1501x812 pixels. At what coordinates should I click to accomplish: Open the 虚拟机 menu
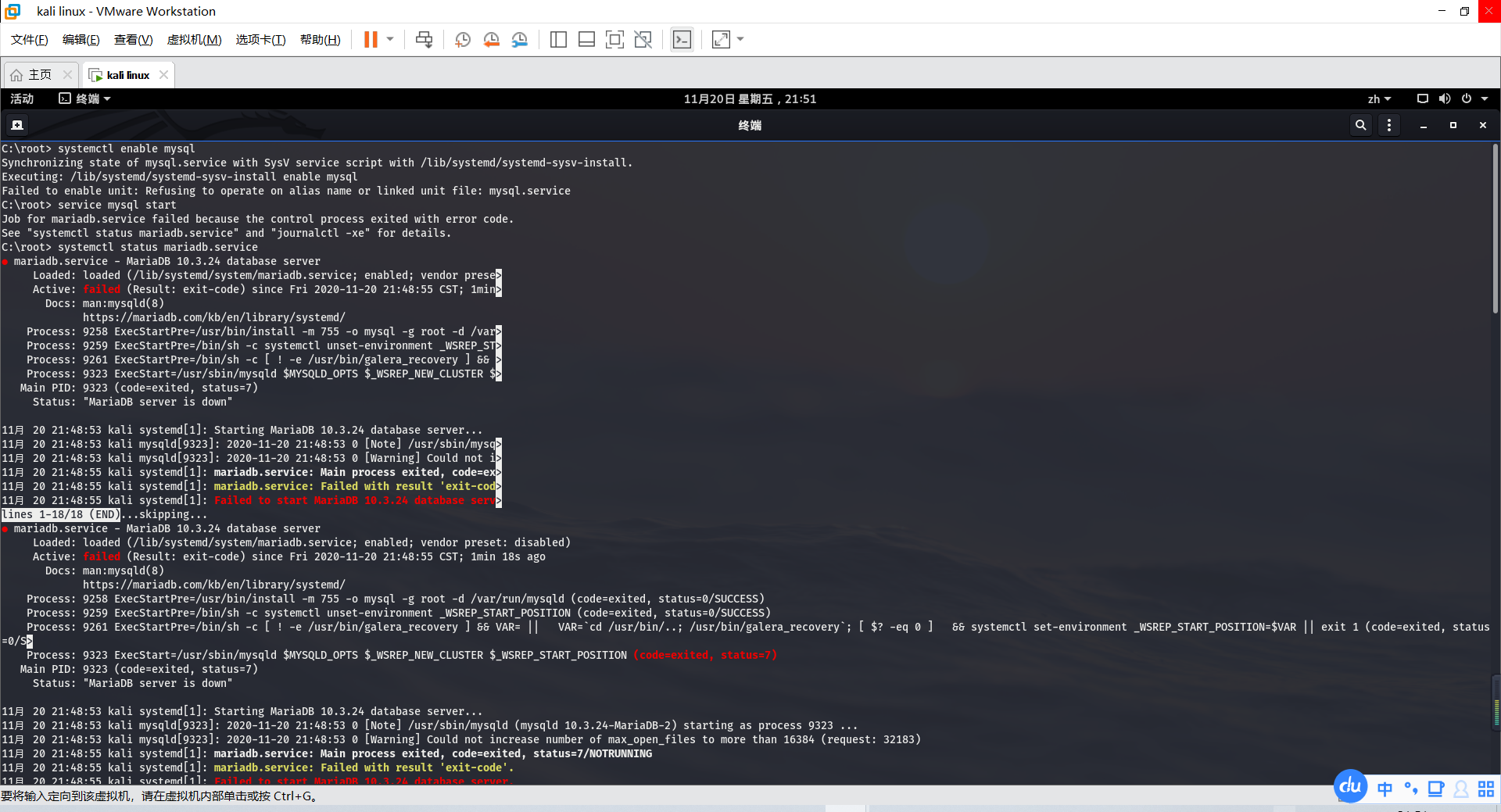(194, 39)
